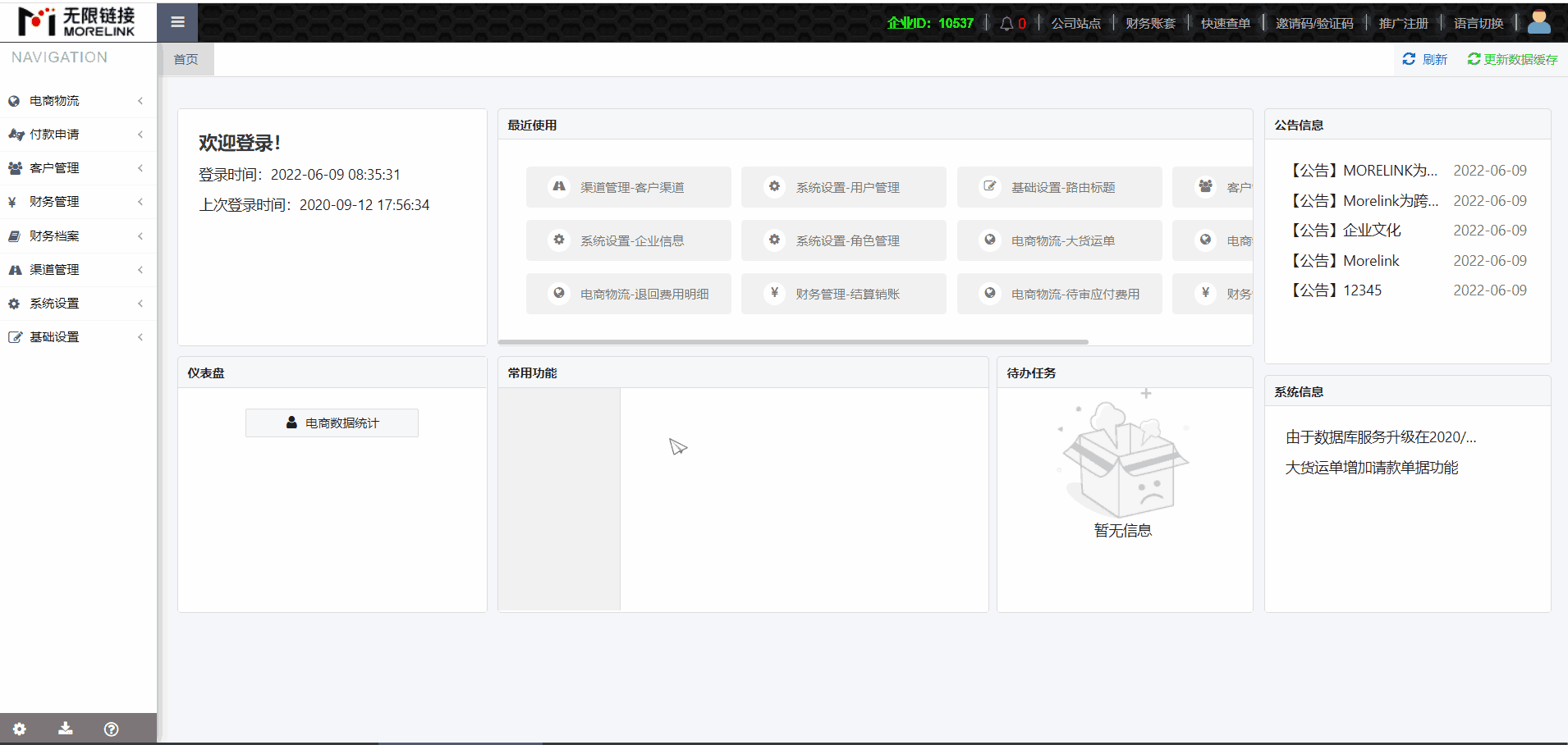1568x745 pixels.
Task: Click the download icon in bottom bar
Action: click(x=66, y=729)
